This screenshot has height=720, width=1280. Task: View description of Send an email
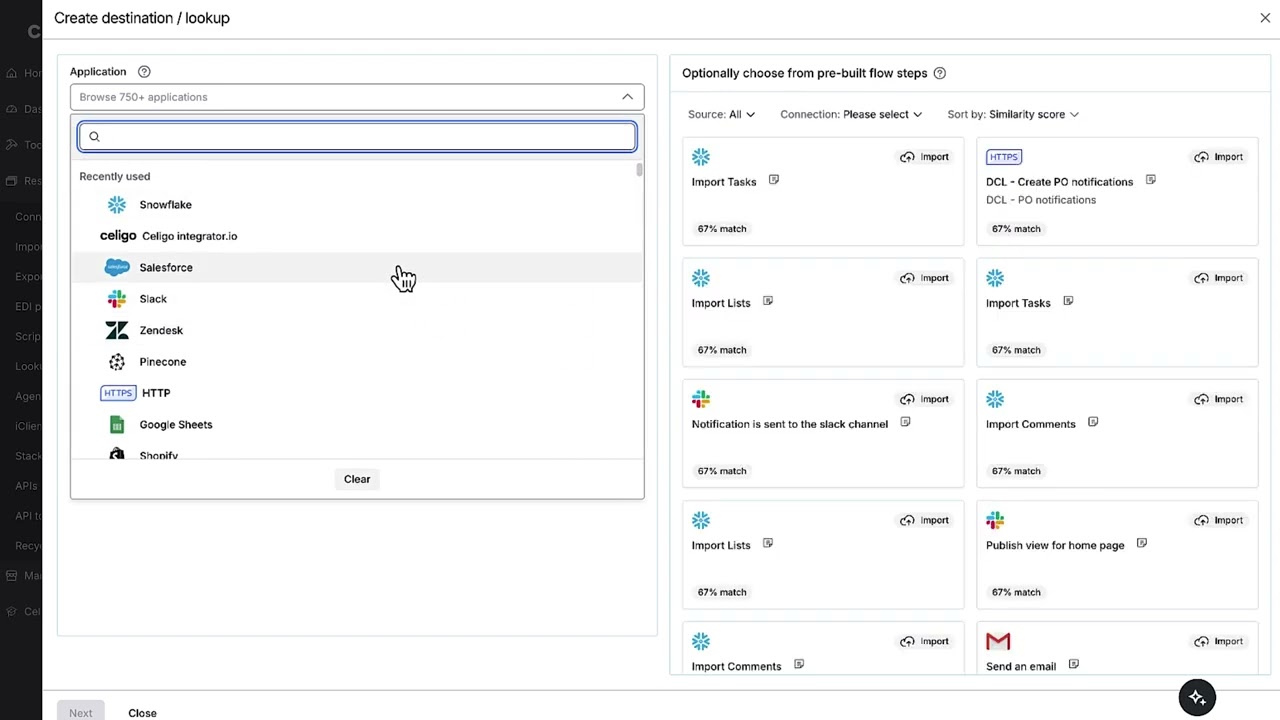pos(1073,664)
